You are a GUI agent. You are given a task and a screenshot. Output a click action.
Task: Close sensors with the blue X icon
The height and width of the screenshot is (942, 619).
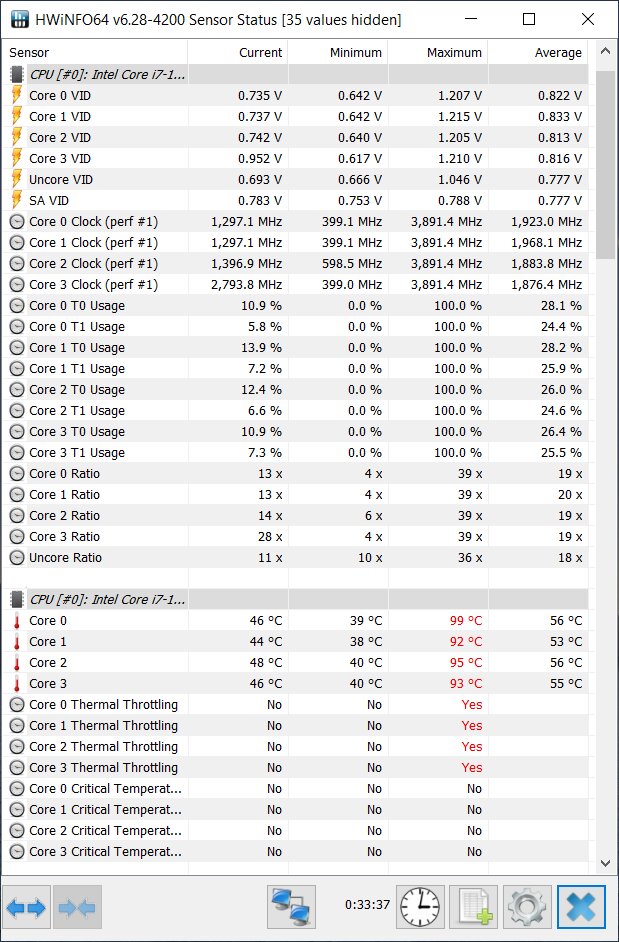[x=581, y=907]
